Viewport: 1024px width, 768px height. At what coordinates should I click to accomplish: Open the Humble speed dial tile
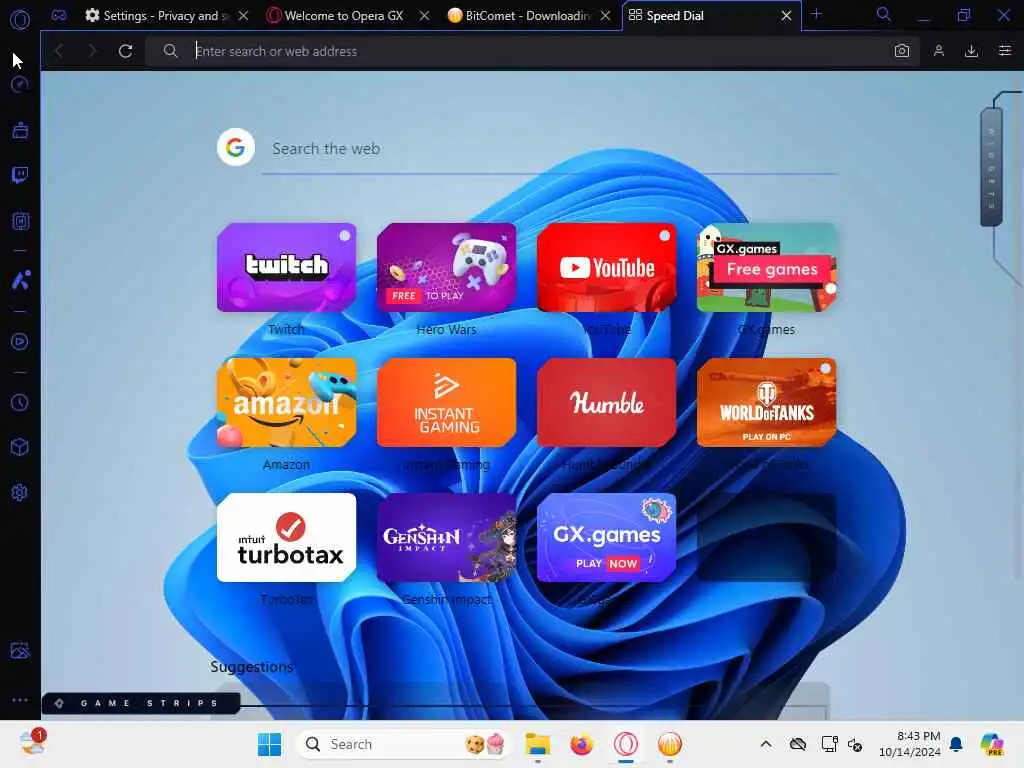click(607, 402)
